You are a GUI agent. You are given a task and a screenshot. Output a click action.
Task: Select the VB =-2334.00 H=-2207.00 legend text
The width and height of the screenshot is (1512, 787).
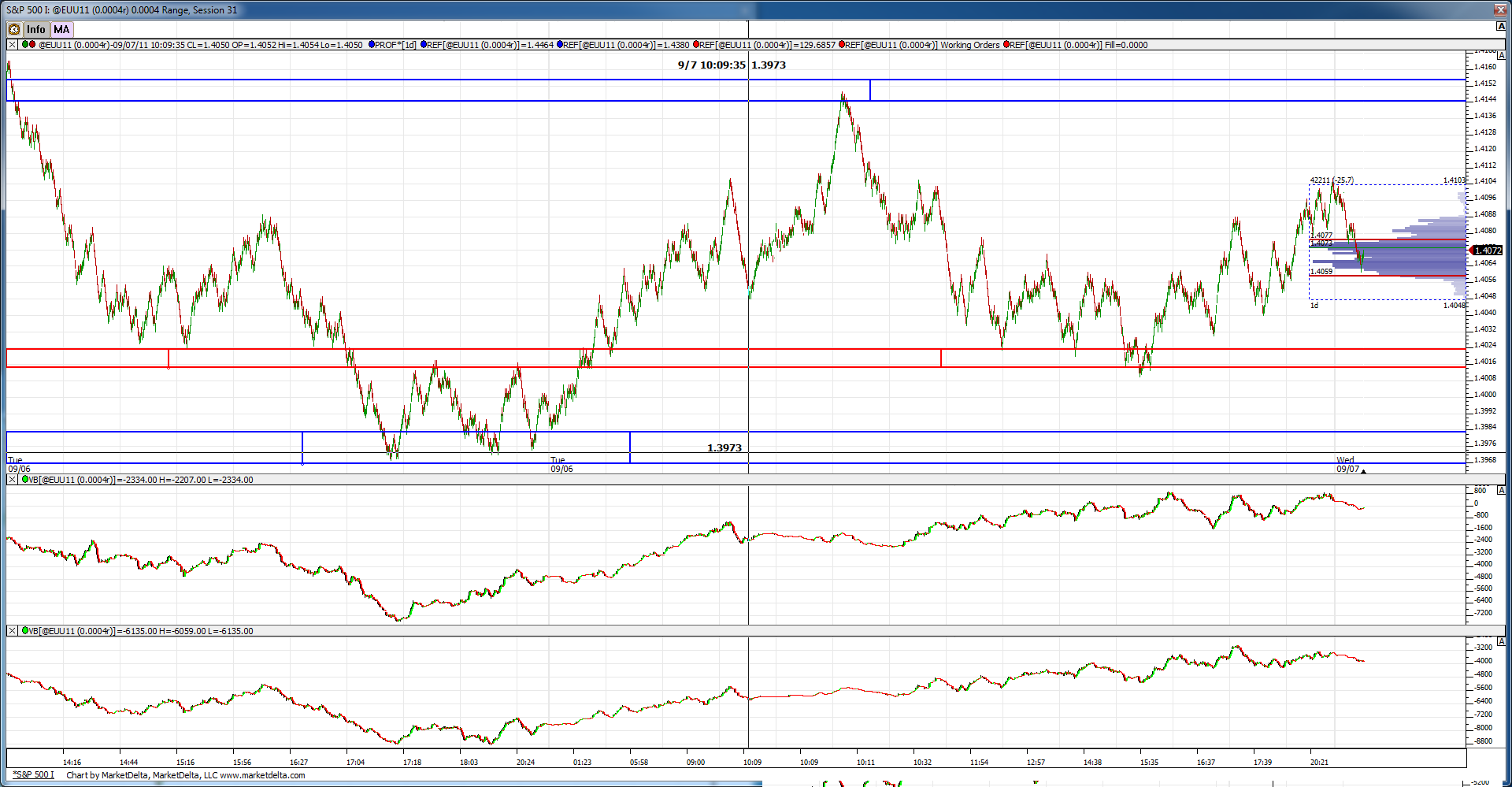coord(141,480)
